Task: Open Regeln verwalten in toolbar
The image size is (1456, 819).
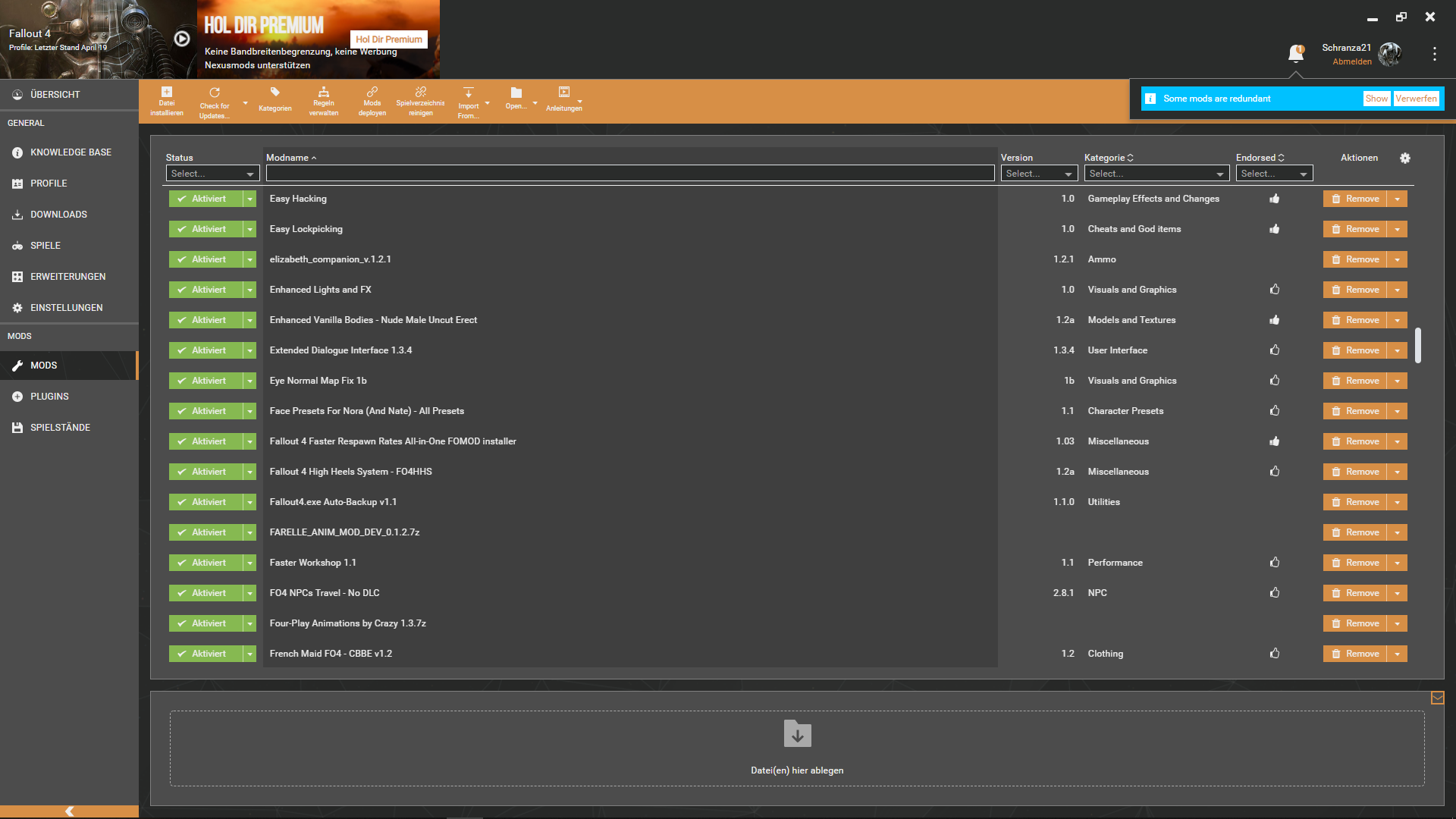Action: tap(324, 102)
